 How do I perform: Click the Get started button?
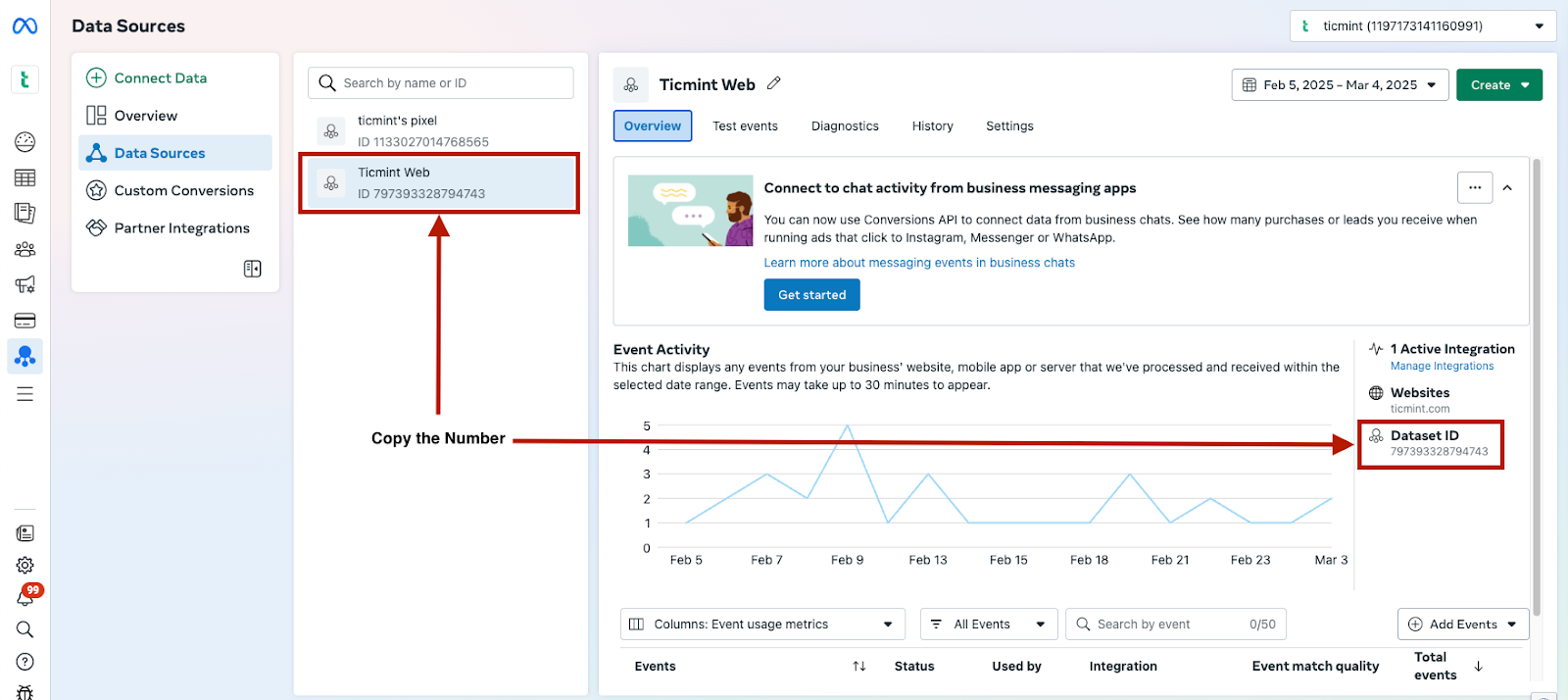point(811,295)
